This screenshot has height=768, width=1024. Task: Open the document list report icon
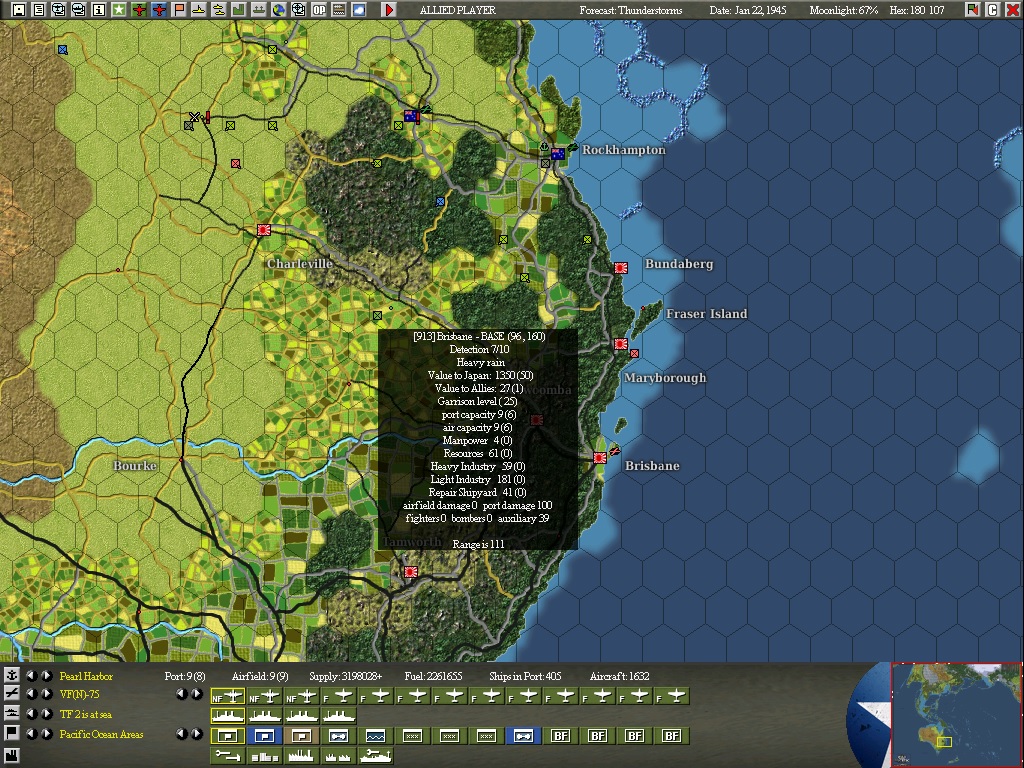39,10
